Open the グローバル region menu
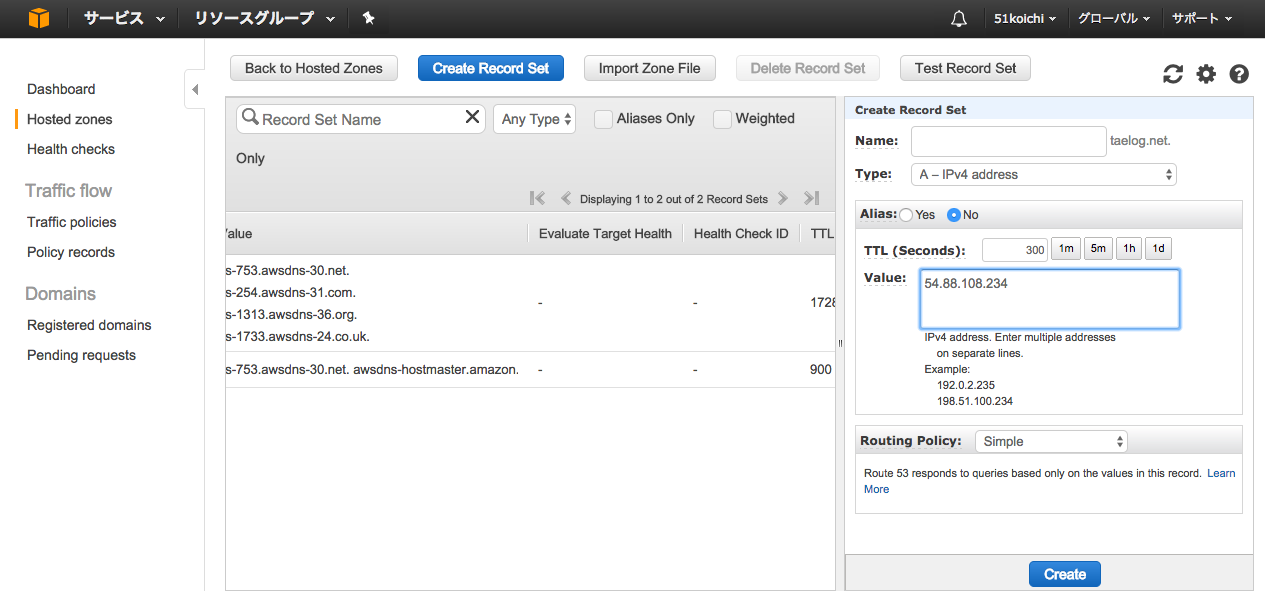This screenshot has height=599, width=1265. click(1114, 18)
